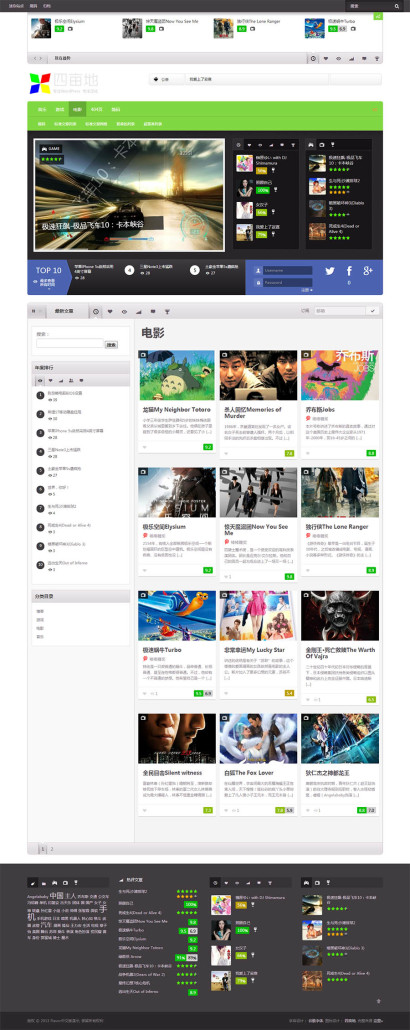The height and width of the screenshot is (1030, 410).
Task: Open the 杀人回忆Memories of Murder poster
Action: pos(258,375)
